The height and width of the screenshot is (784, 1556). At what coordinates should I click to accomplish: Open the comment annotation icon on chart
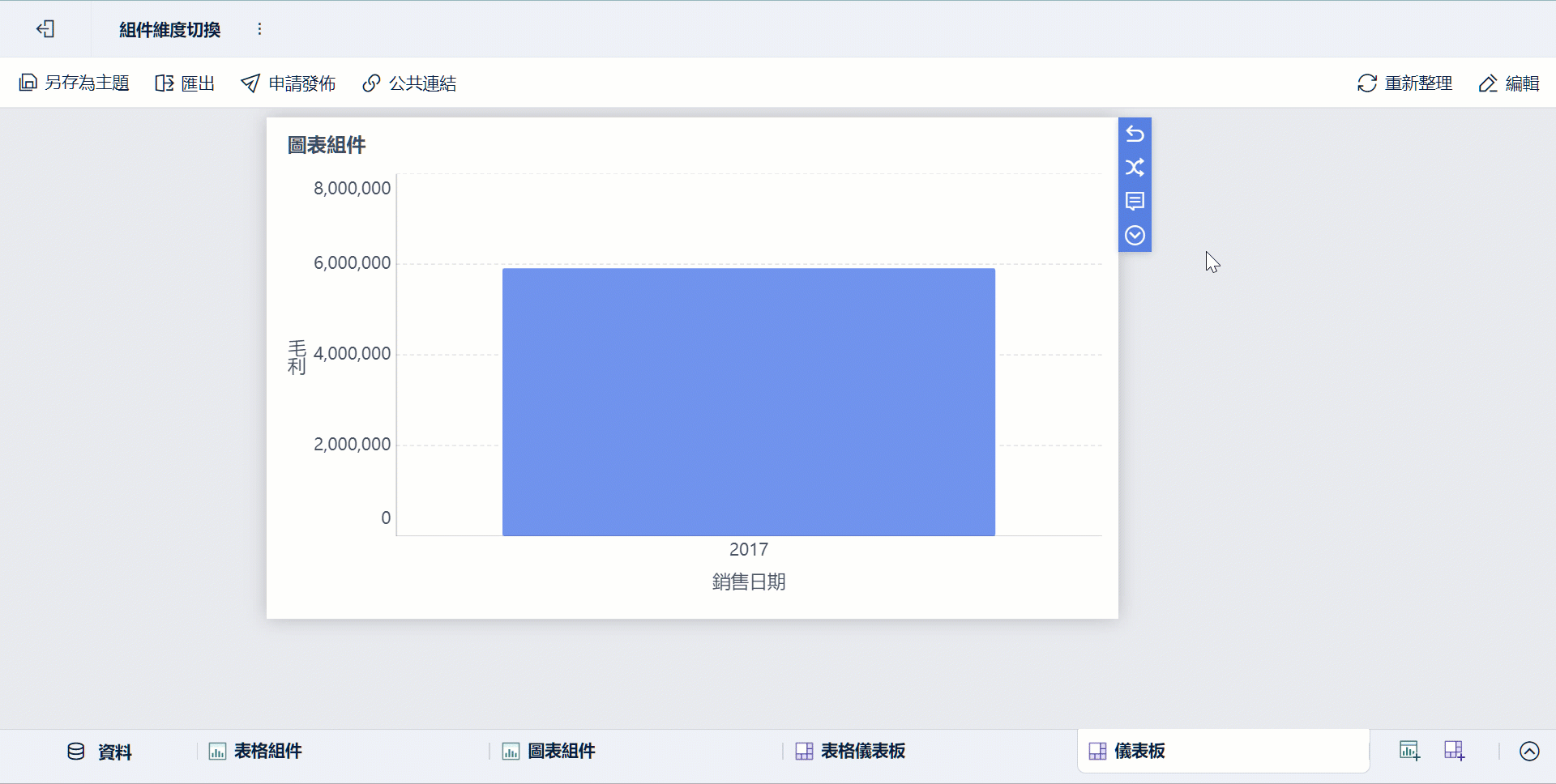coord(1135,202)
